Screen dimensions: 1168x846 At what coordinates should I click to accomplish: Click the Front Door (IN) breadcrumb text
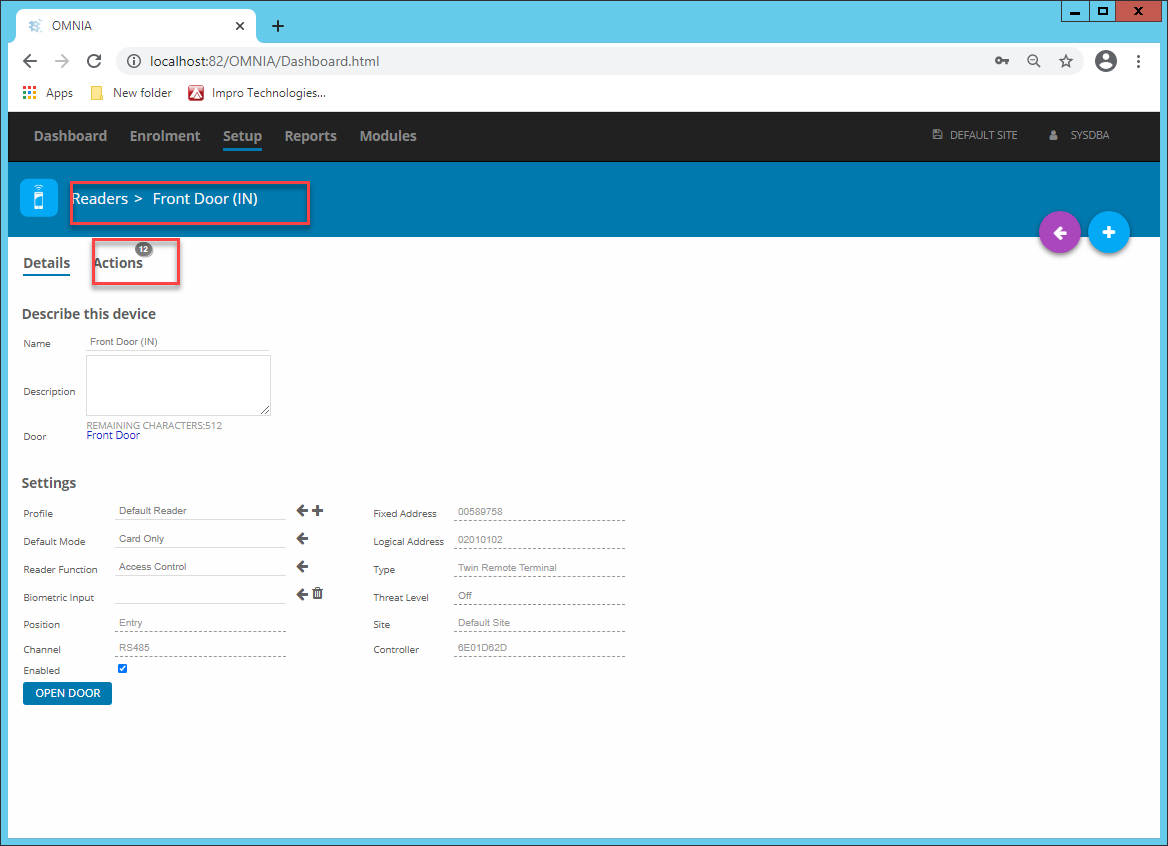point(205,199)
